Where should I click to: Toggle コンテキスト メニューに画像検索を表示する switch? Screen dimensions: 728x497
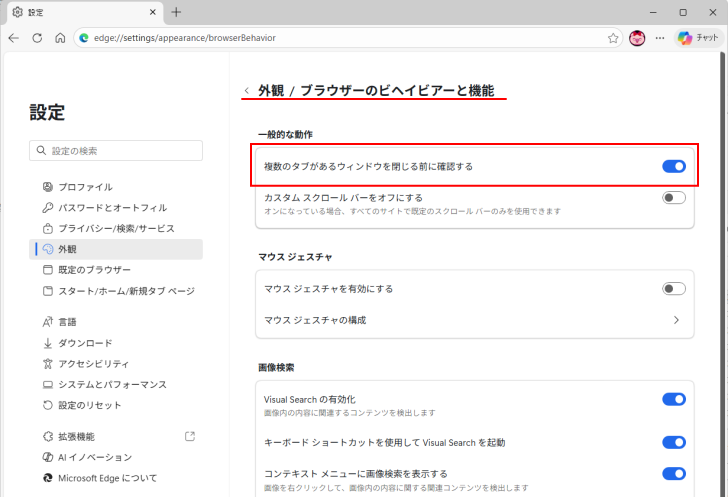click(674, 474)
